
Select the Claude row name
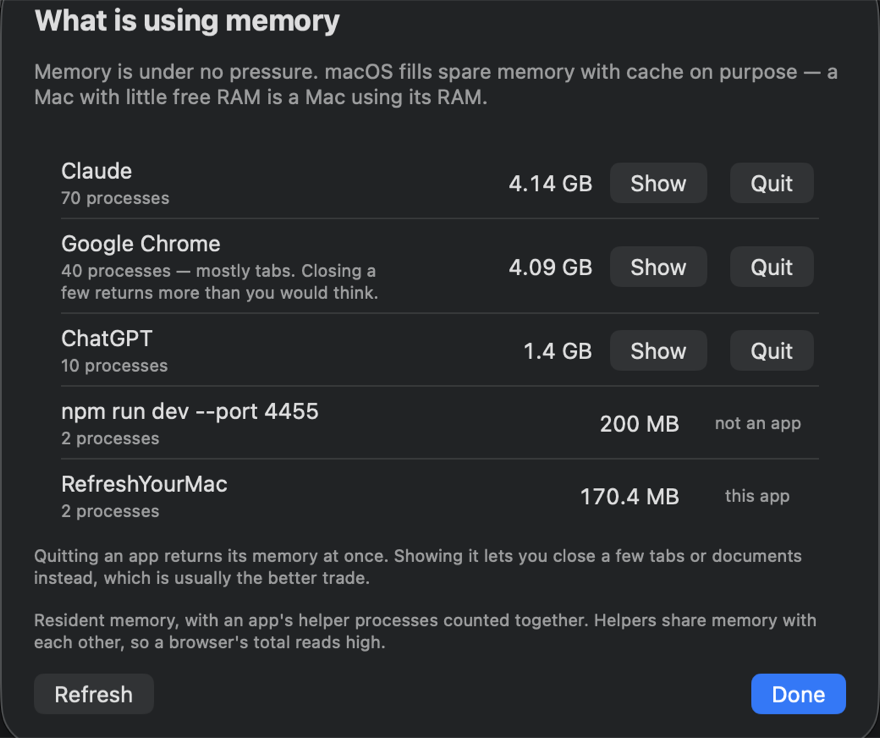pos(97,171)
